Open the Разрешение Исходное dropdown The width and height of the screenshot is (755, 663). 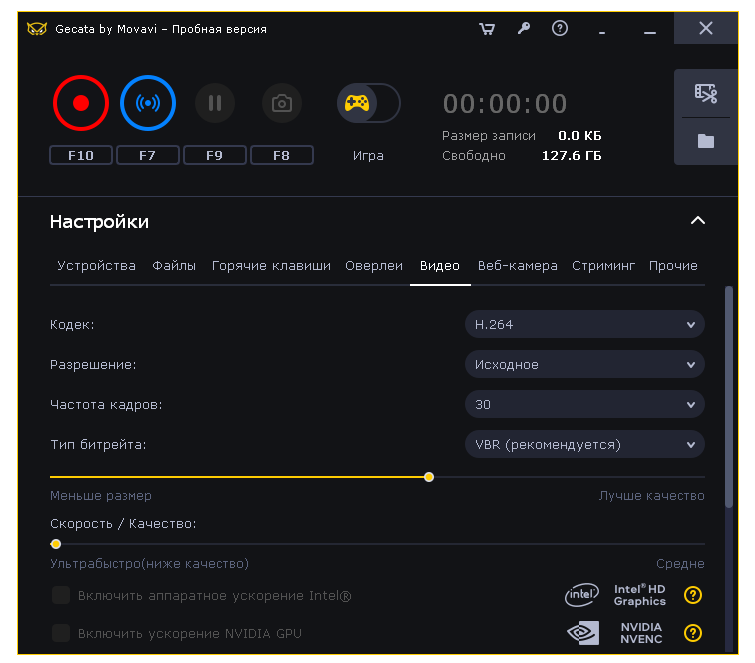pyautogui.click(x=585, y=364)
